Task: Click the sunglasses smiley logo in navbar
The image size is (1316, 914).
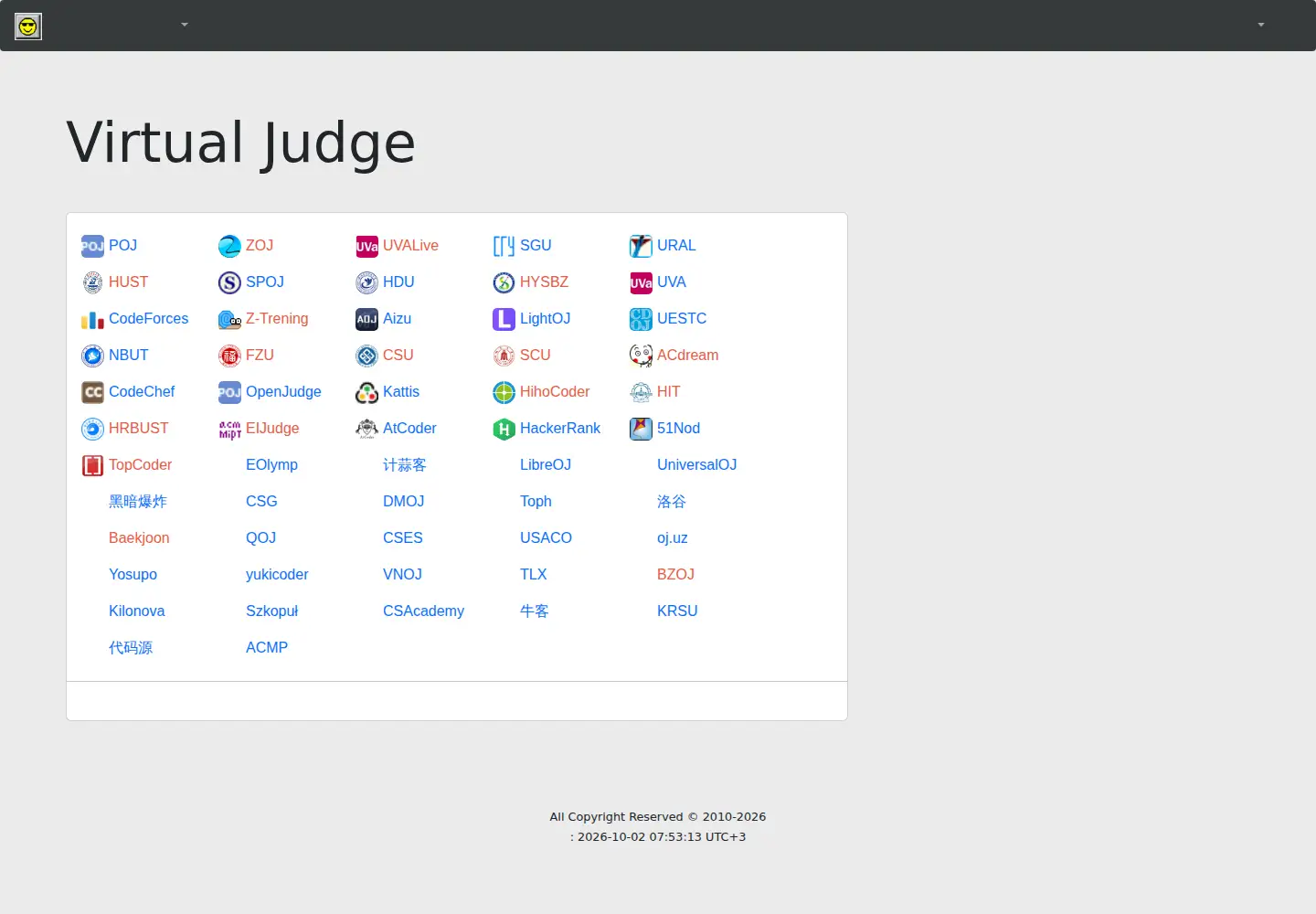Action: click(x=28, y=27)
